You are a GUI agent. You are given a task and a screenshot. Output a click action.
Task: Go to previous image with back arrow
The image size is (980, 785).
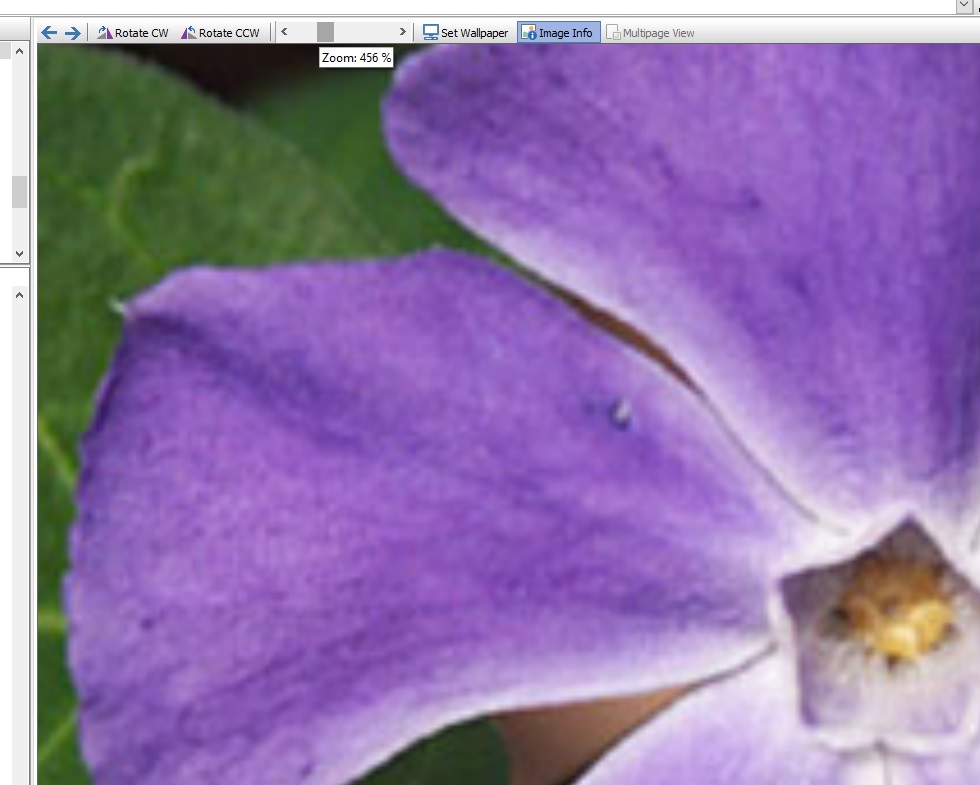point(49,32)
